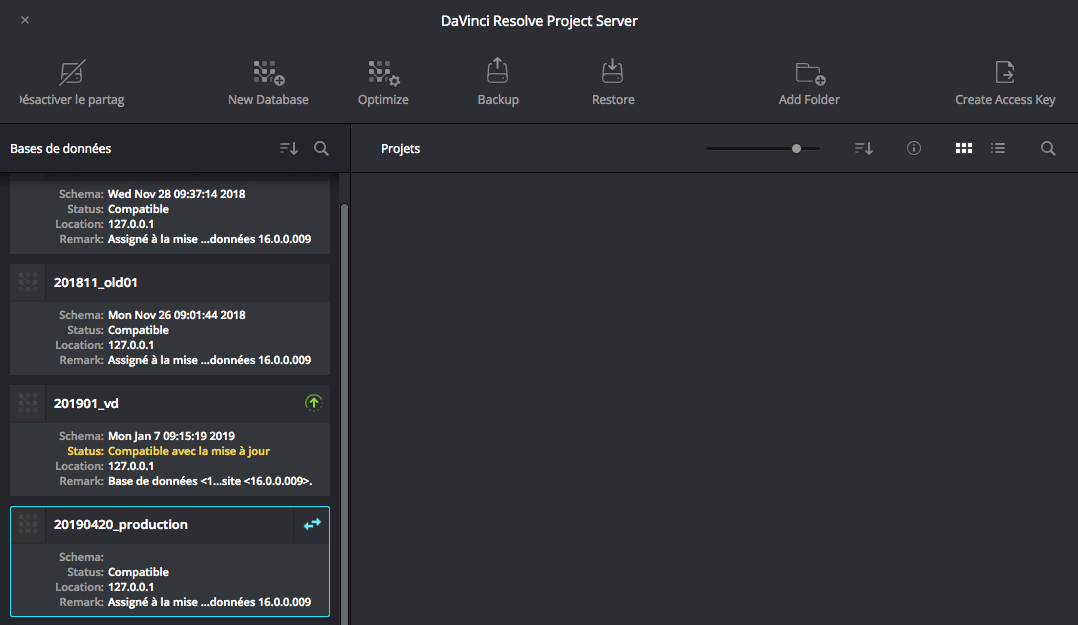
Task: Click the Backup icon
Action: 498,72
